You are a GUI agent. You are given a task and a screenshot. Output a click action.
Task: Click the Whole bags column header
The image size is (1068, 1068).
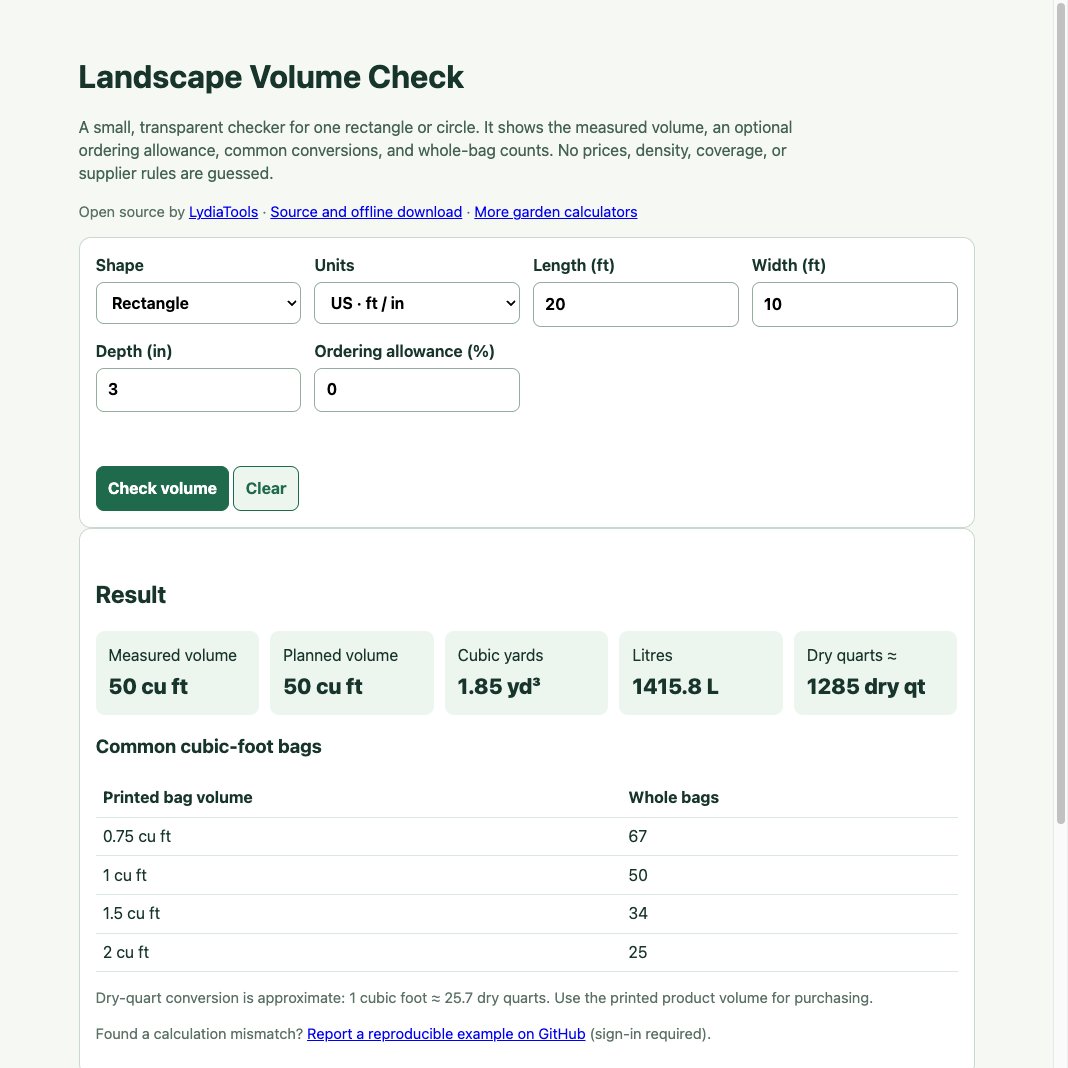tap(674, 798)
